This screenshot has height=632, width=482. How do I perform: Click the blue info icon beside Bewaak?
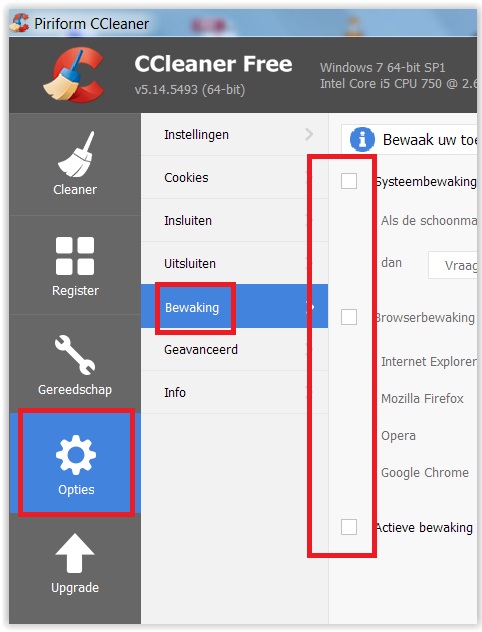[x=362, y=139]
